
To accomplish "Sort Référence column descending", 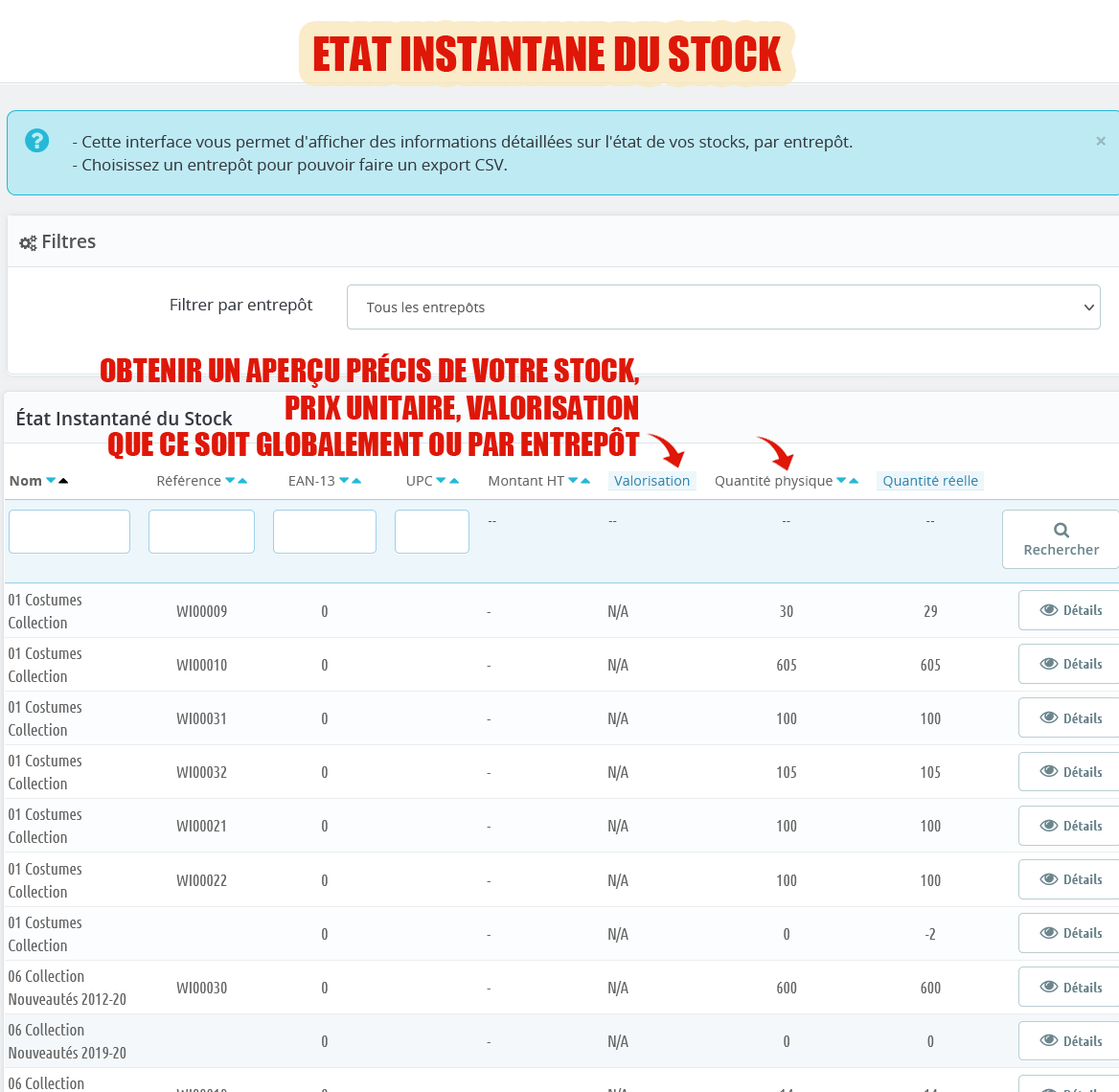I will point(230,481).
